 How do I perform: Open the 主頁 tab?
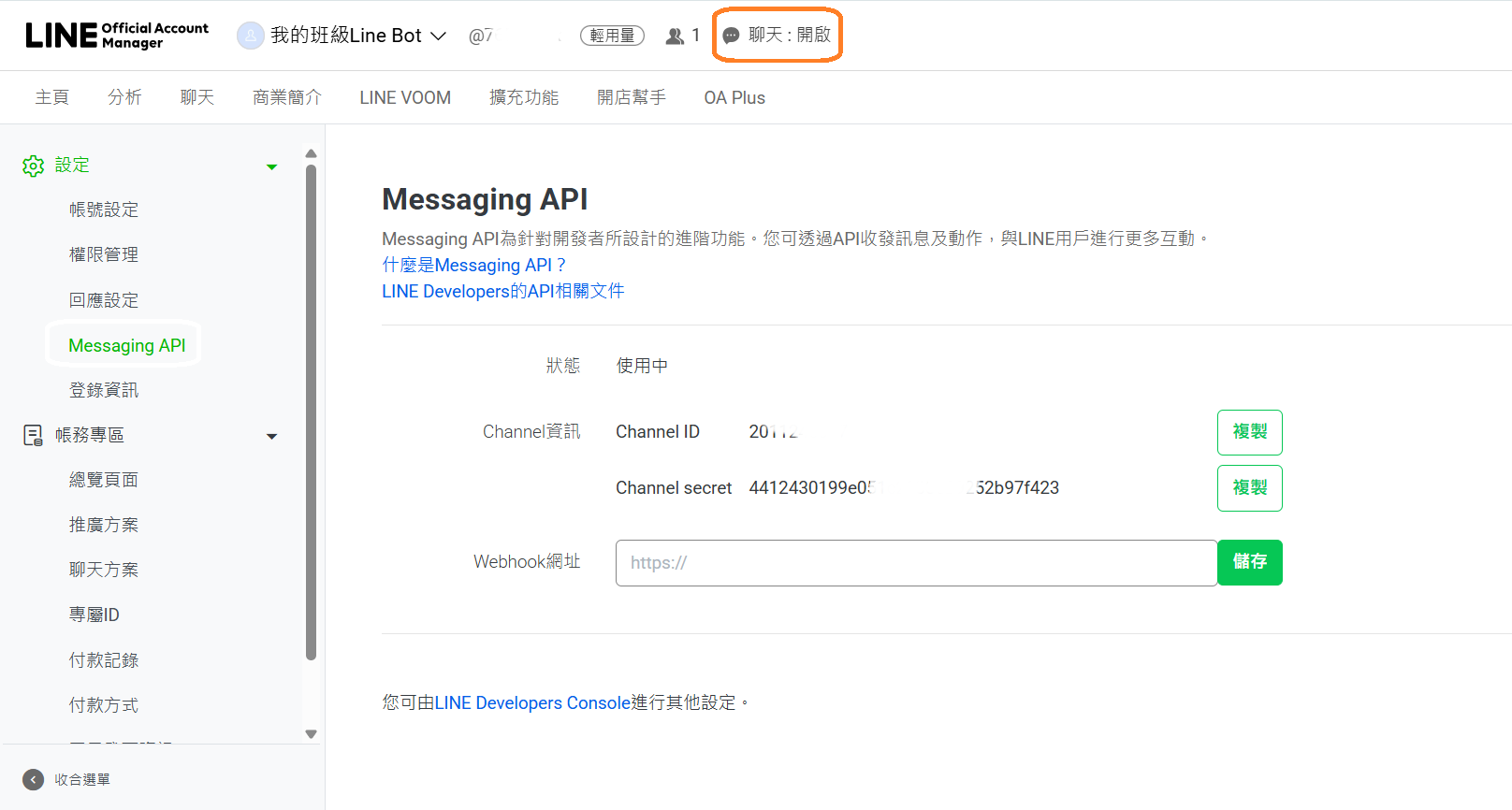[52, 97]
